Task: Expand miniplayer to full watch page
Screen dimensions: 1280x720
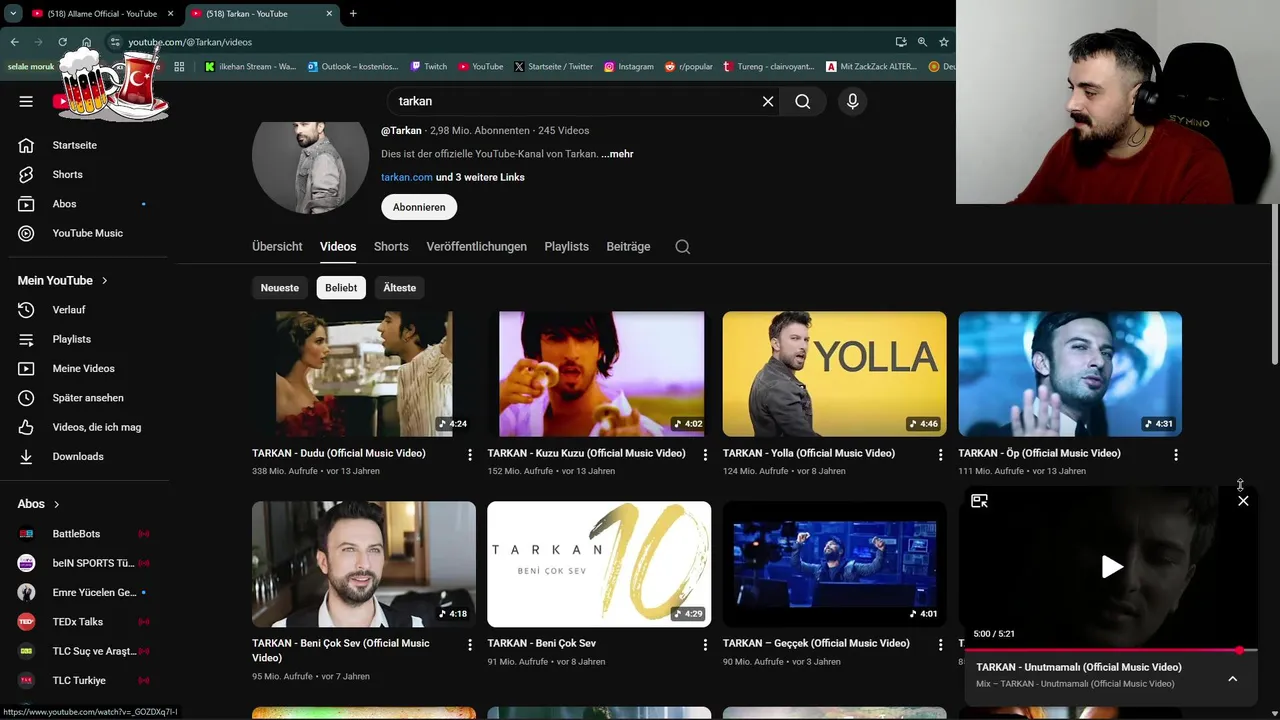Action: [979, 501]
